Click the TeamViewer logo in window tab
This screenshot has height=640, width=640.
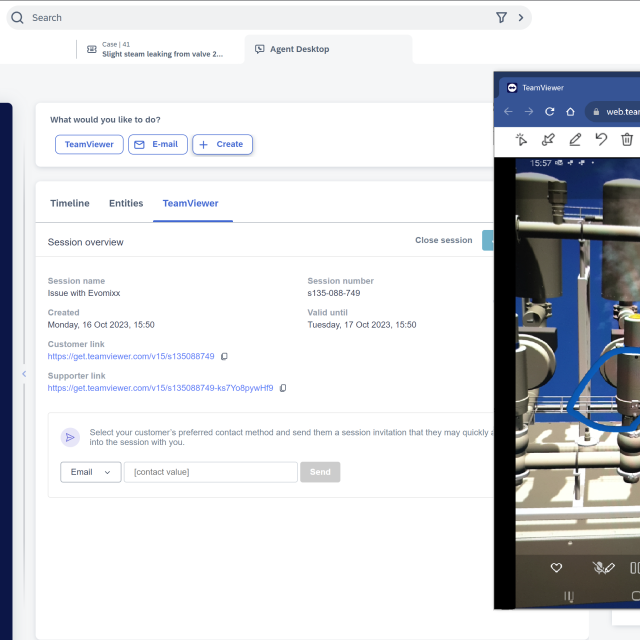tap(512, 88)
